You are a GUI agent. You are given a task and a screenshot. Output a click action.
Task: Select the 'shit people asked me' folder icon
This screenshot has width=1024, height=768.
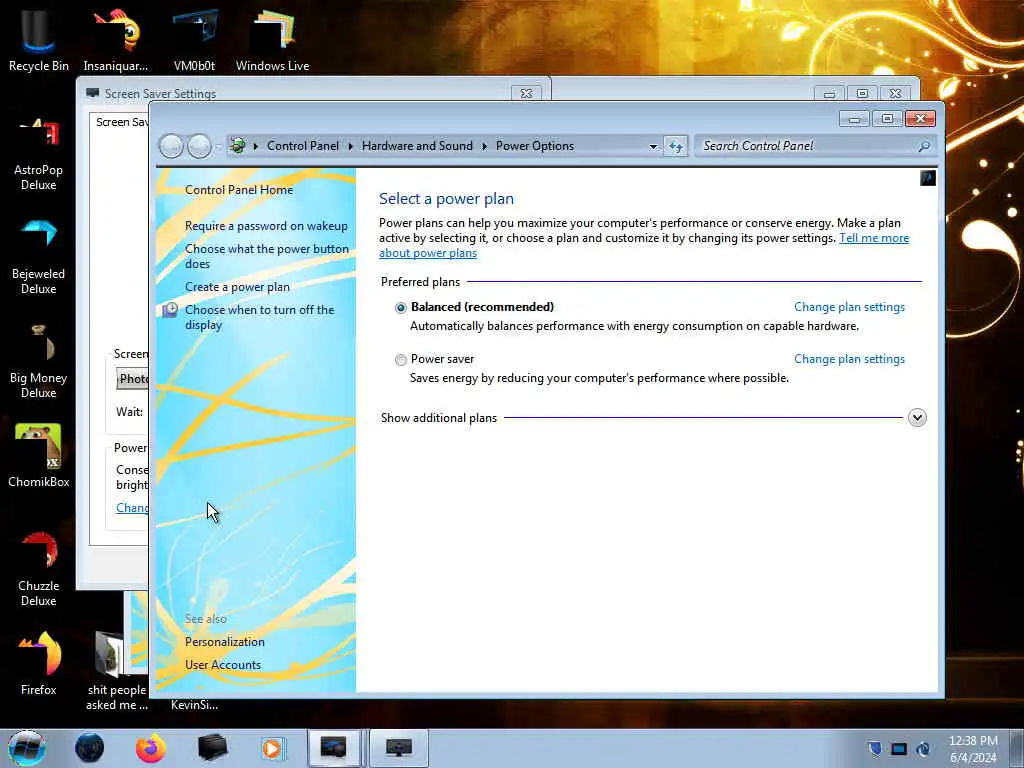pos(116,671)
